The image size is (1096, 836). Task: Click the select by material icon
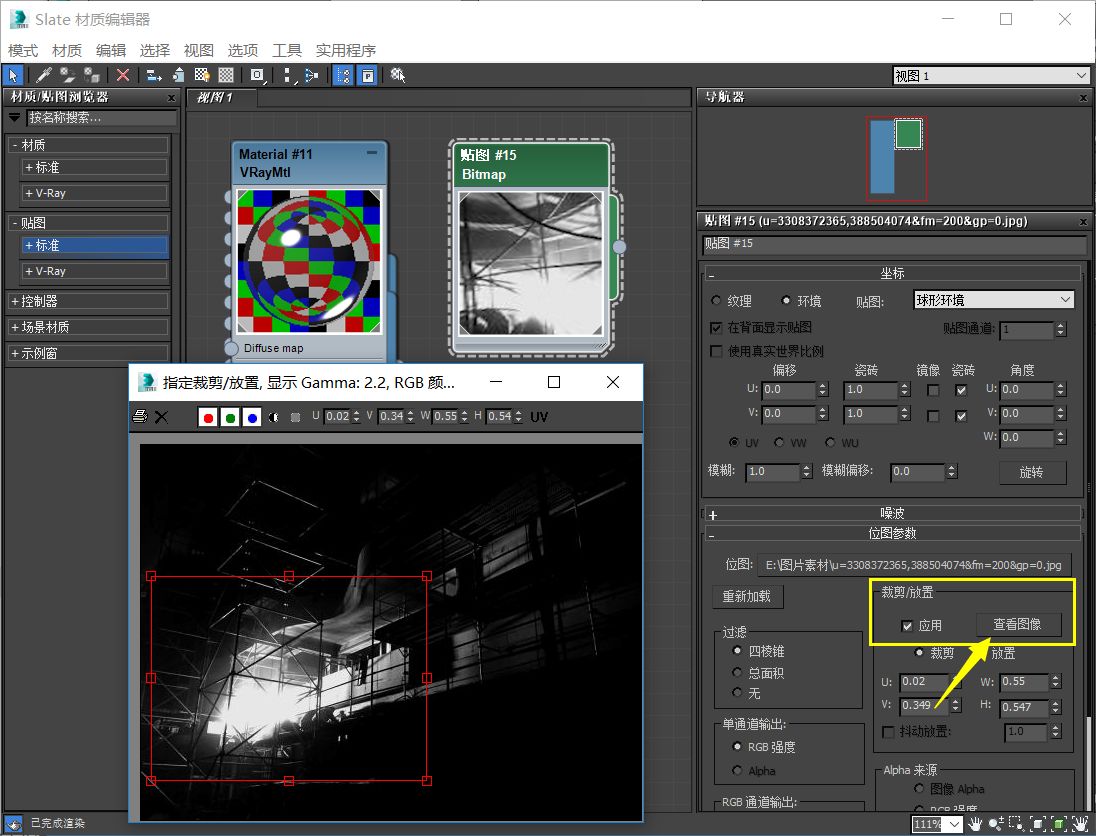point(398,75)
